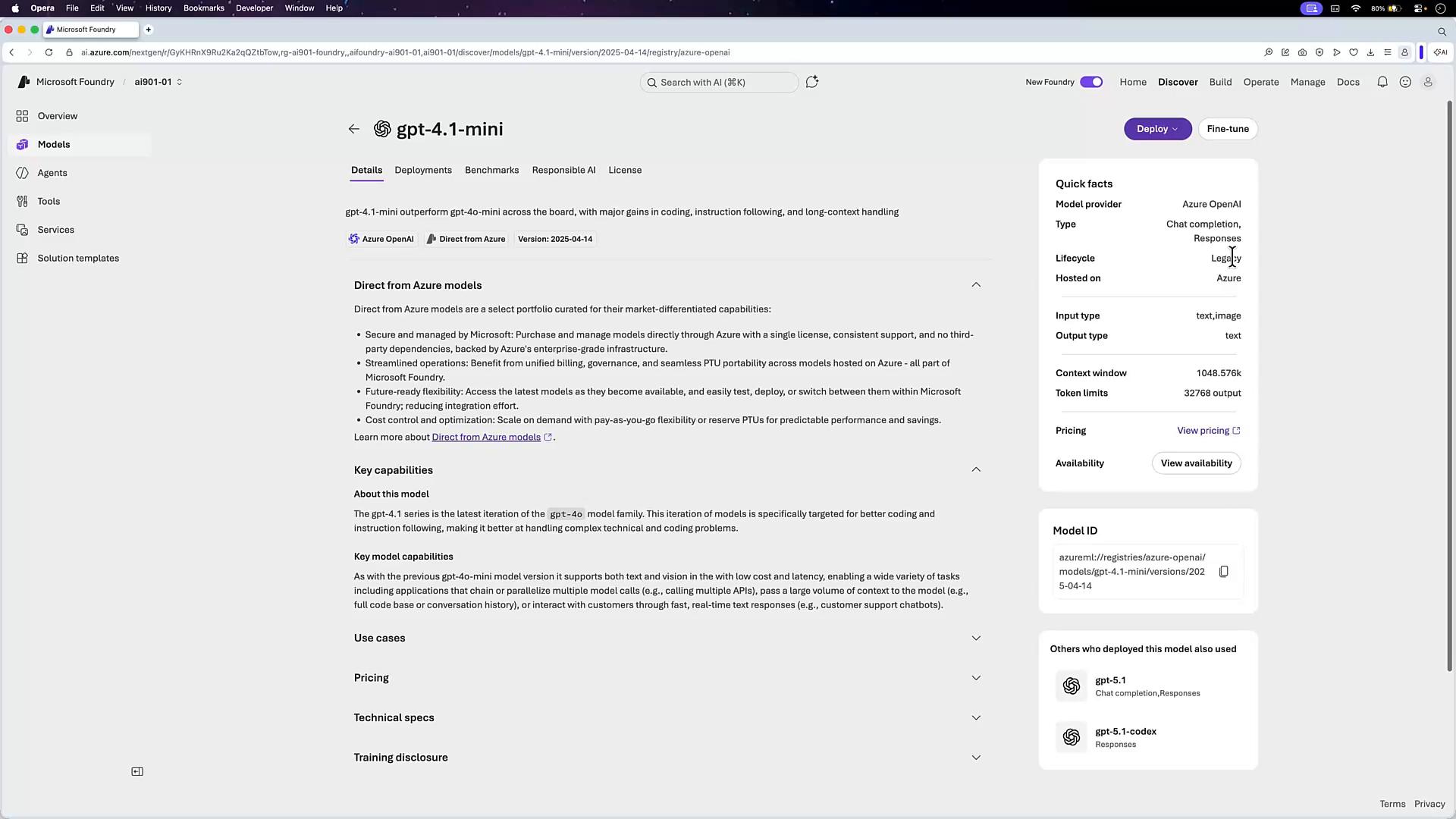Click the new chat icon beside search
Screen dimensions: 1456x819
(x=812, y=82)
